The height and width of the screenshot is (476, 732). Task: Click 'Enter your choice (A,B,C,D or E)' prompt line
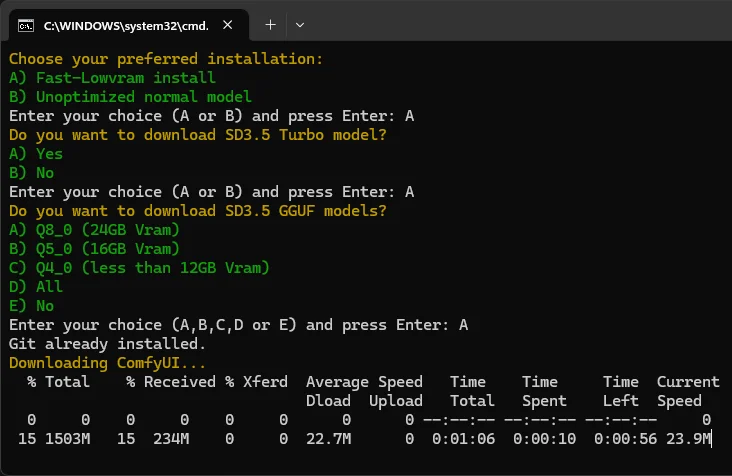238,325
